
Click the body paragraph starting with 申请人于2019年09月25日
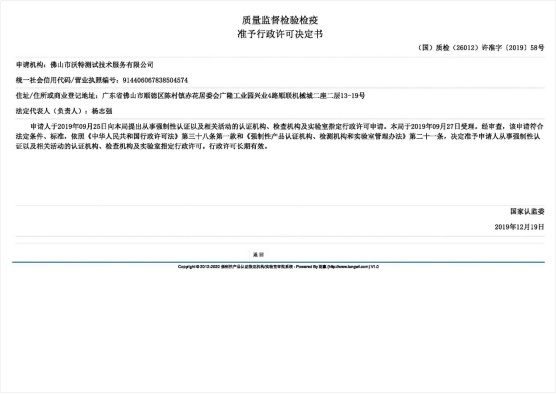[279, 136]
